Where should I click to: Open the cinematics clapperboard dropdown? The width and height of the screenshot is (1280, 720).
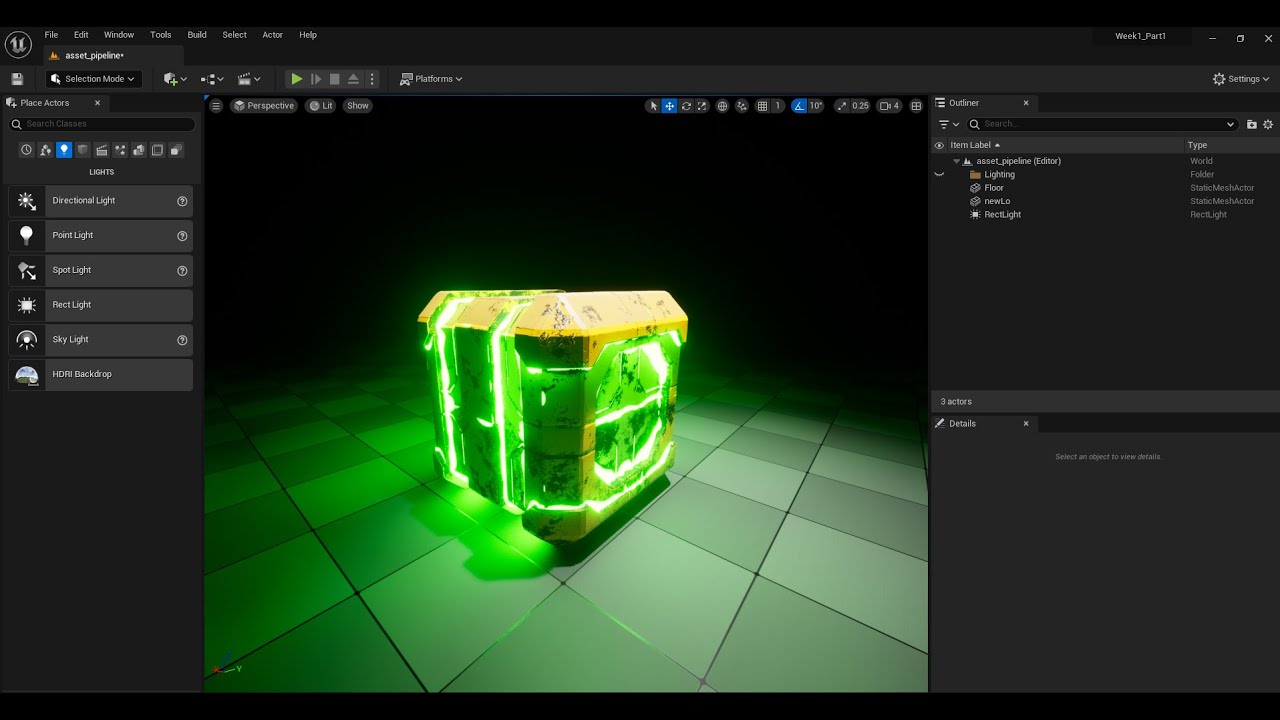(x=249, y=79)
